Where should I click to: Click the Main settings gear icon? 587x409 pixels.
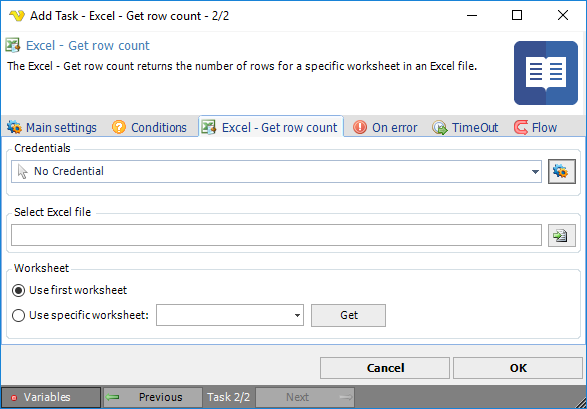(14, 127)
